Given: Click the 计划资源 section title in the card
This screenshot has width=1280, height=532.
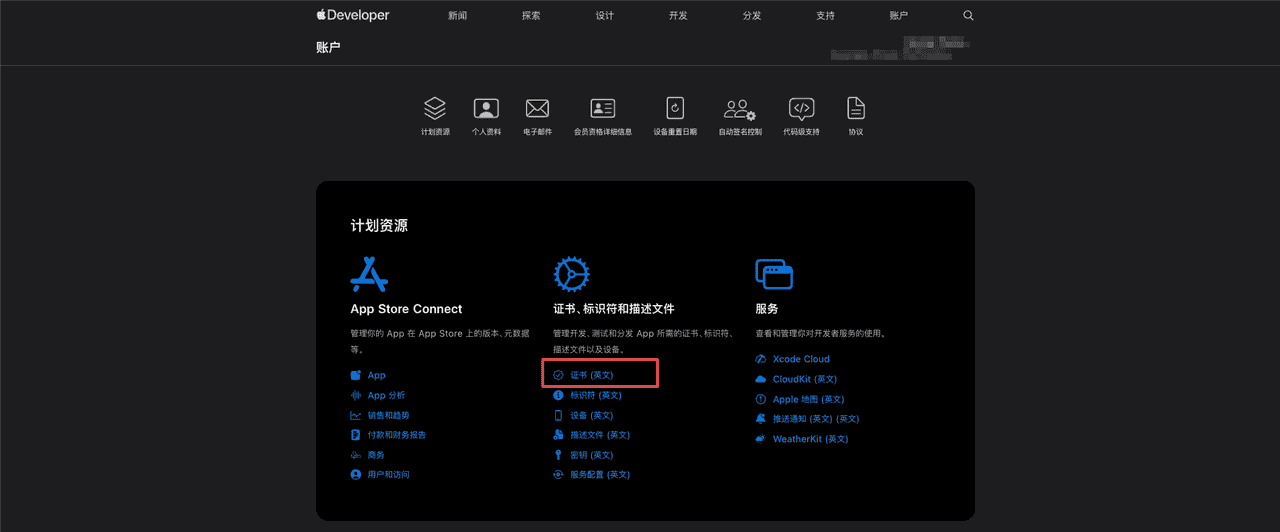Looking at the screenshot, I should [x=379, y=226].
